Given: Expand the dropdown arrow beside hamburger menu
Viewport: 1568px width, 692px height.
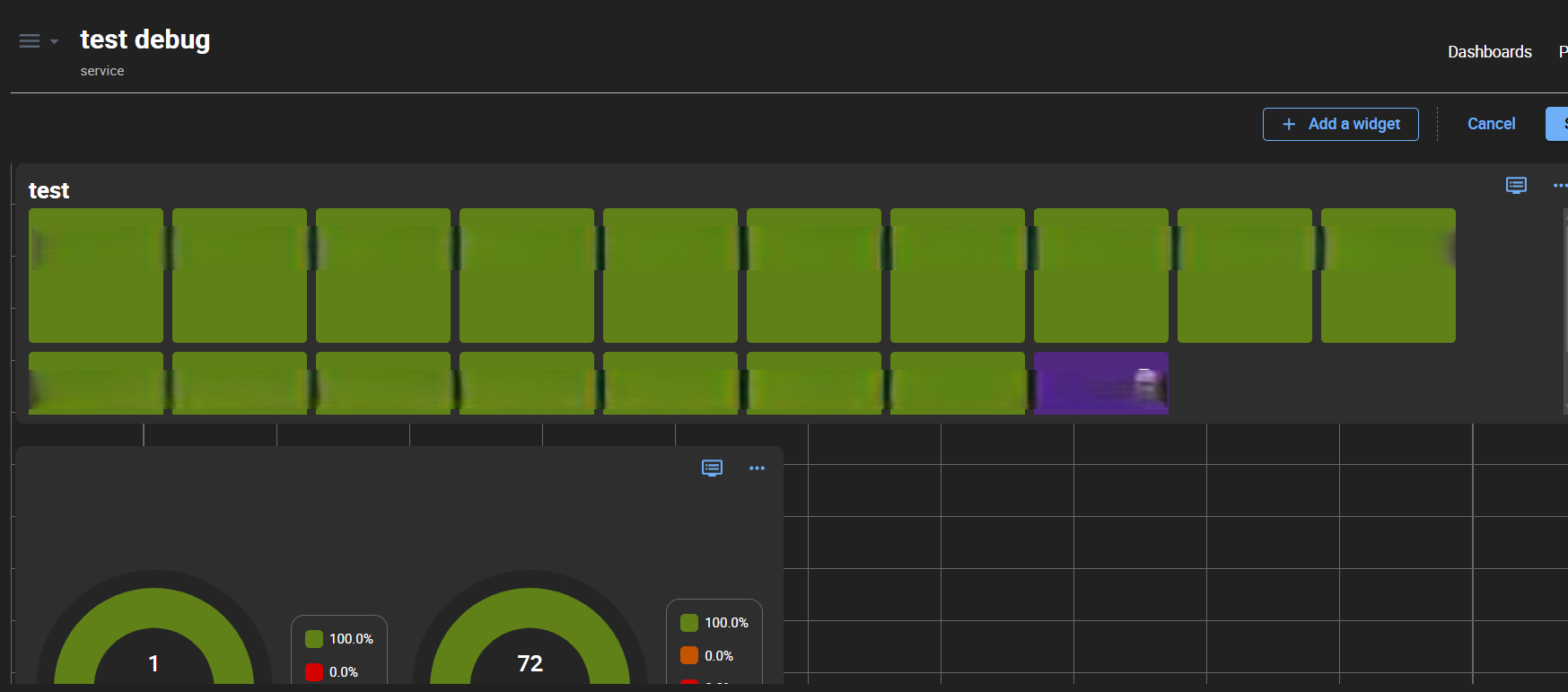Looking at the screenshot, I should [54, 41].
